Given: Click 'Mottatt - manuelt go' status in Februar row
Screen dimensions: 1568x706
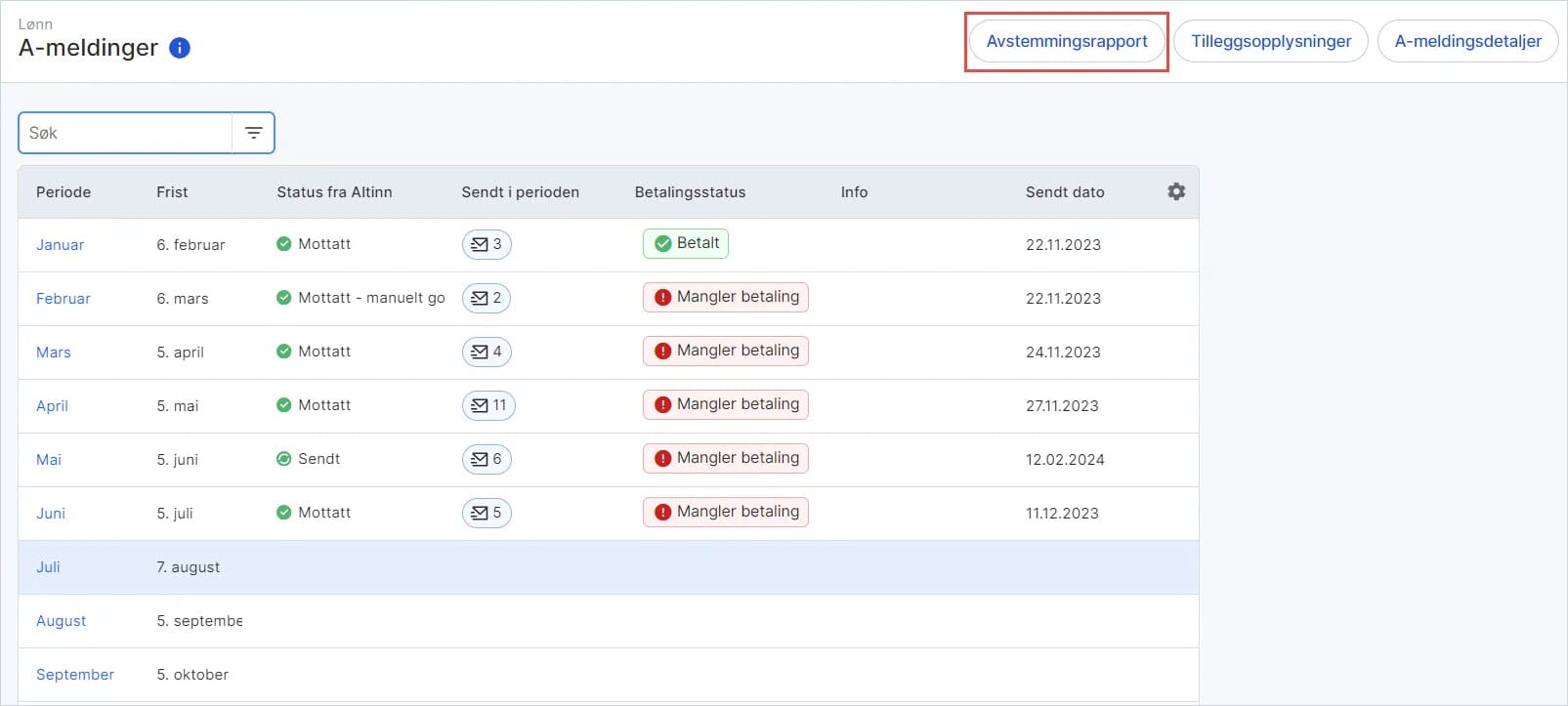Looking at the screenshot, I should coord(371,298).
